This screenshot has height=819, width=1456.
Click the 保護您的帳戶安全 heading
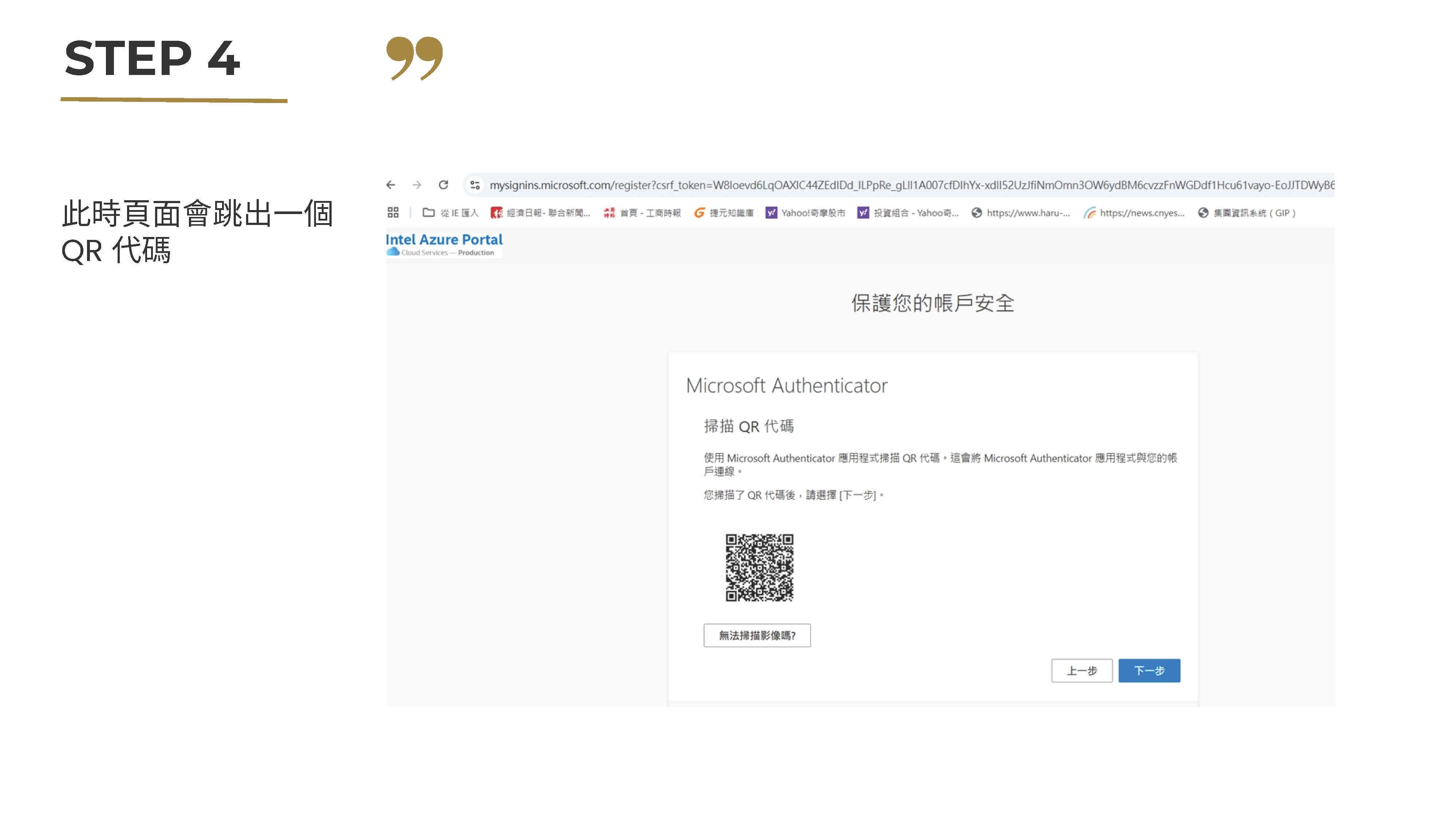933,303
